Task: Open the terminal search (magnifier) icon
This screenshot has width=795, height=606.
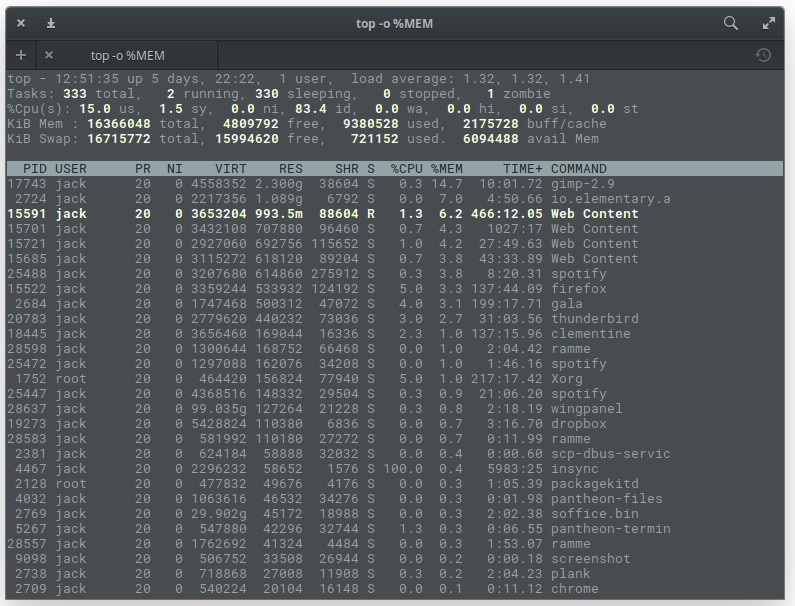Action: point(731,23)
